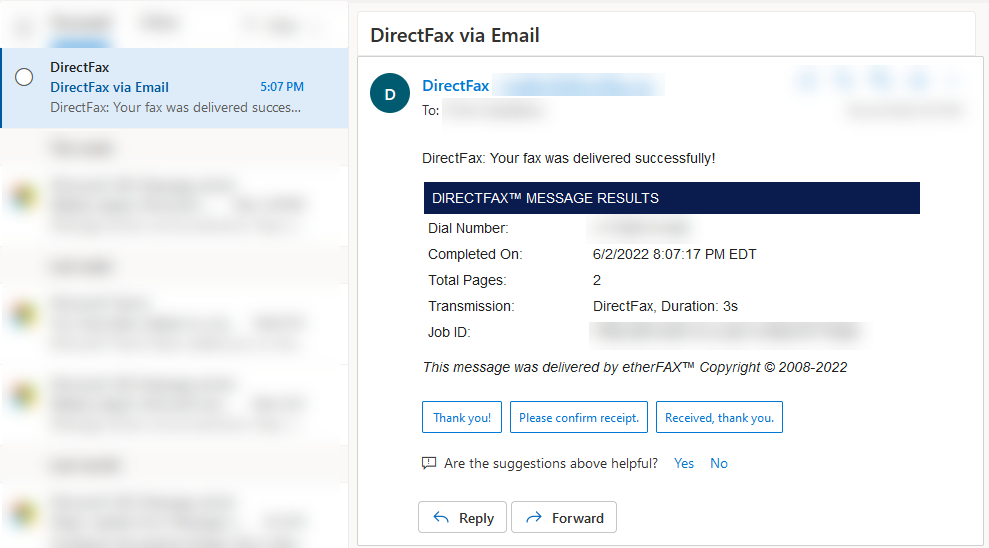Click the reply arrow icon at the bottom

click(441, 517)
